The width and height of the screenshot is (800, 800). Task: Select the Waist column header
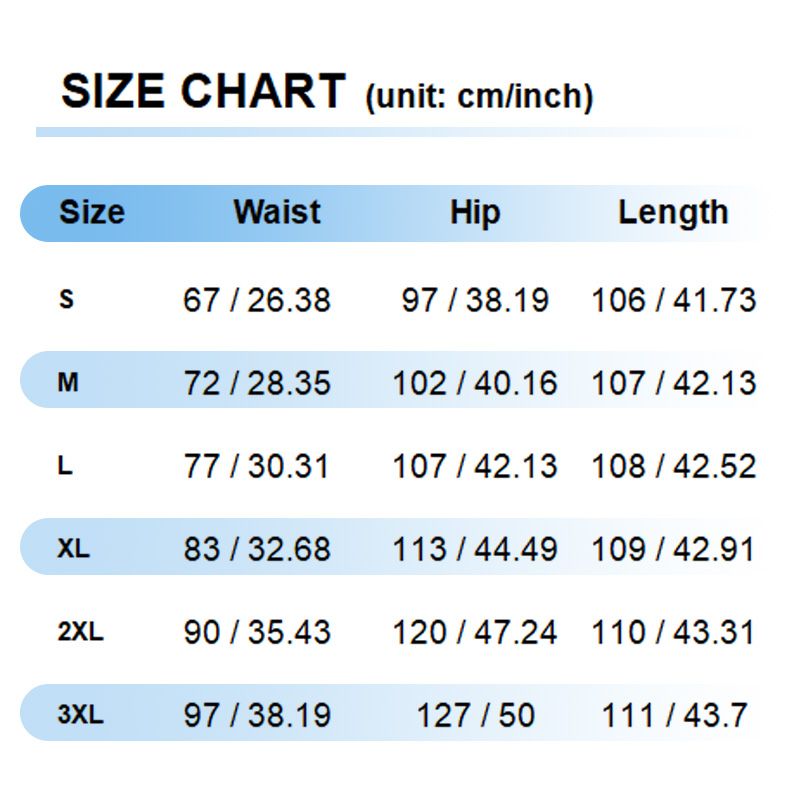point(277,212)
